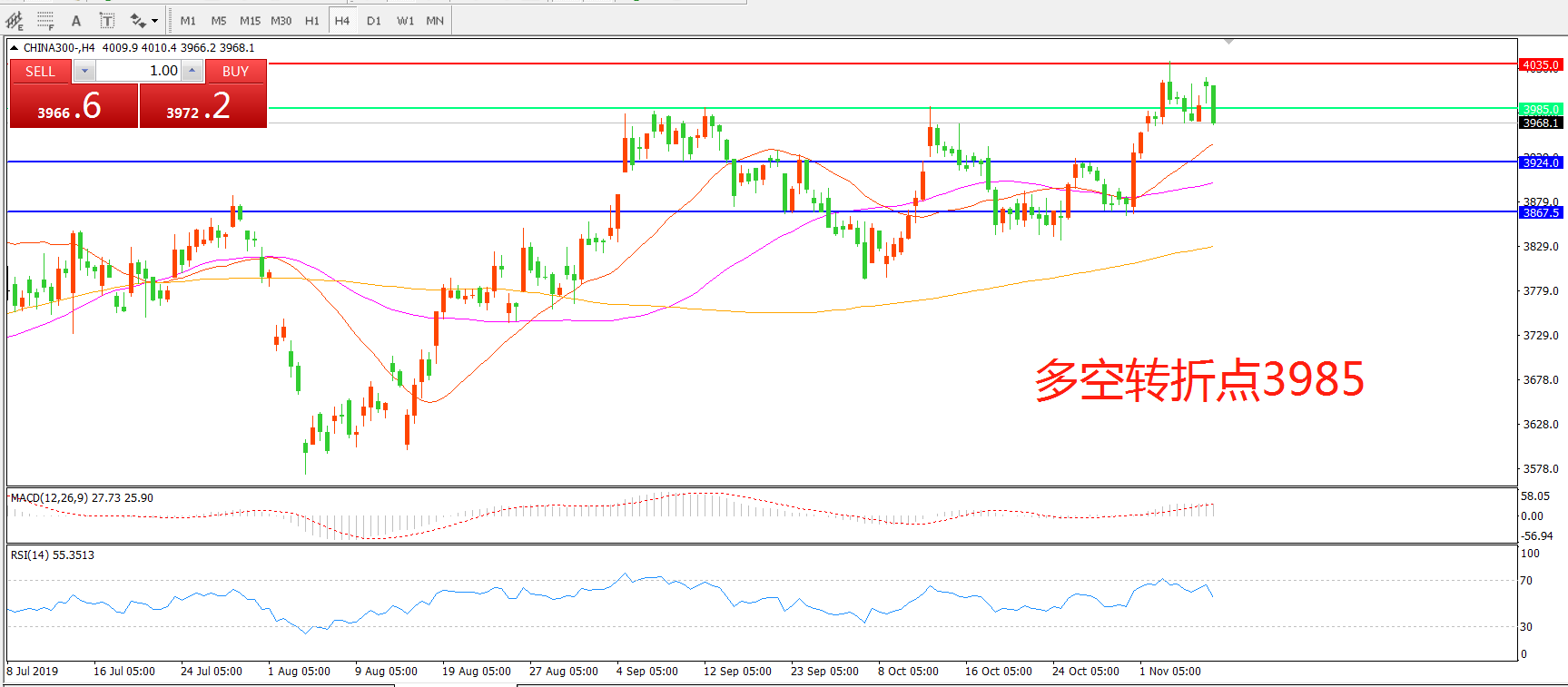Increase lot volume with up arrow
The height and width of the screenshot is (687, 1568).
tap(192, 71)
